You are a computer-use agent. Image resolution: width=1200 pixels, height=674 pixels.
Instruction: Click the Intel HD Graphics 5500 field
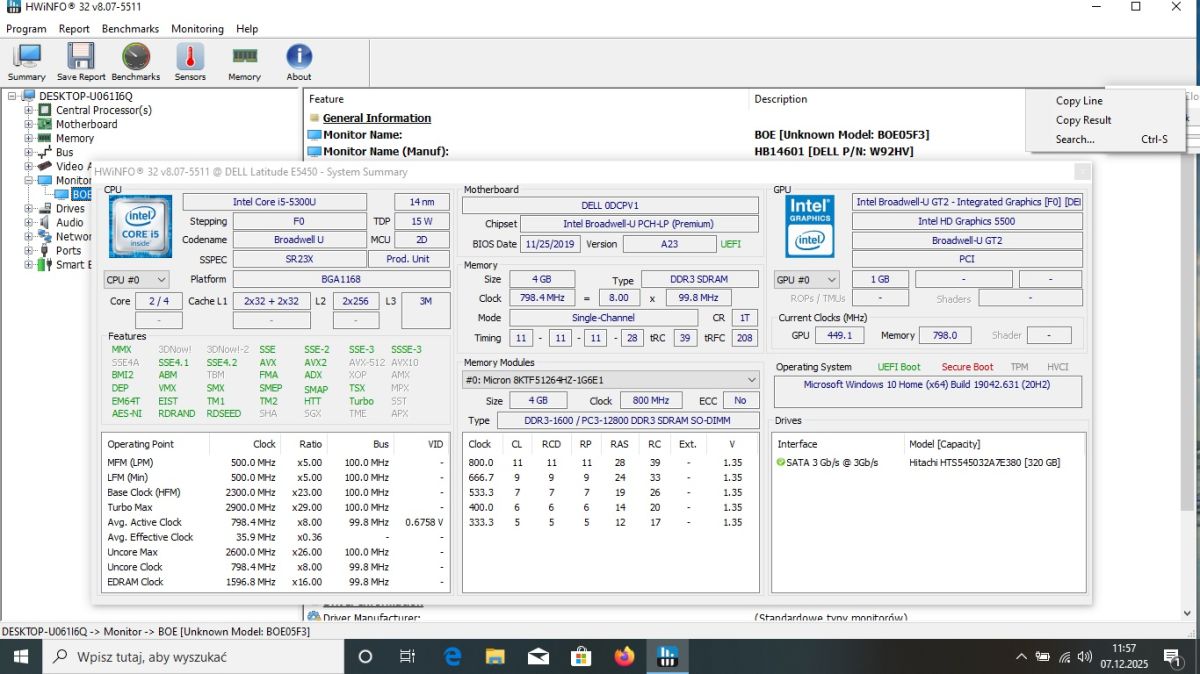pyautogui.click(x=967, y=221)
